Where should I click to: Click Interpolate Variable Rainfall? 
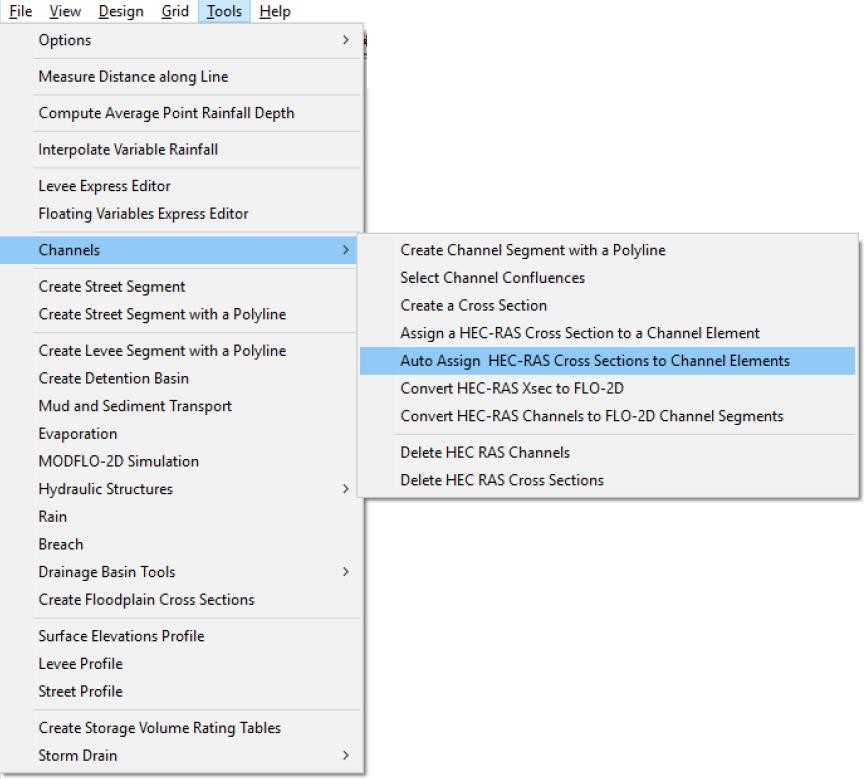pyautogui.click(x=128, y=149)
